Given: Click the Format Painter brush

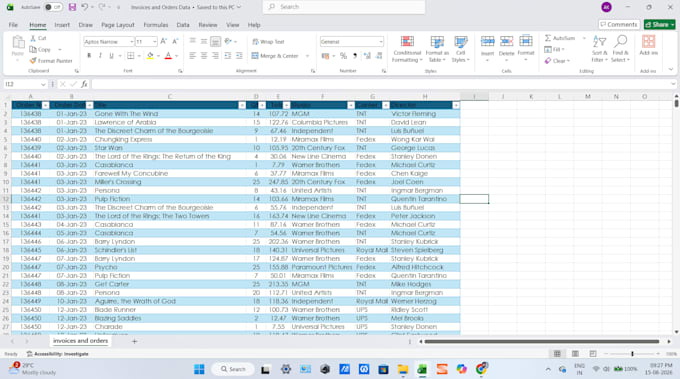Looking at the screenshot, I should pyautogui.click(x=33, y=61).
